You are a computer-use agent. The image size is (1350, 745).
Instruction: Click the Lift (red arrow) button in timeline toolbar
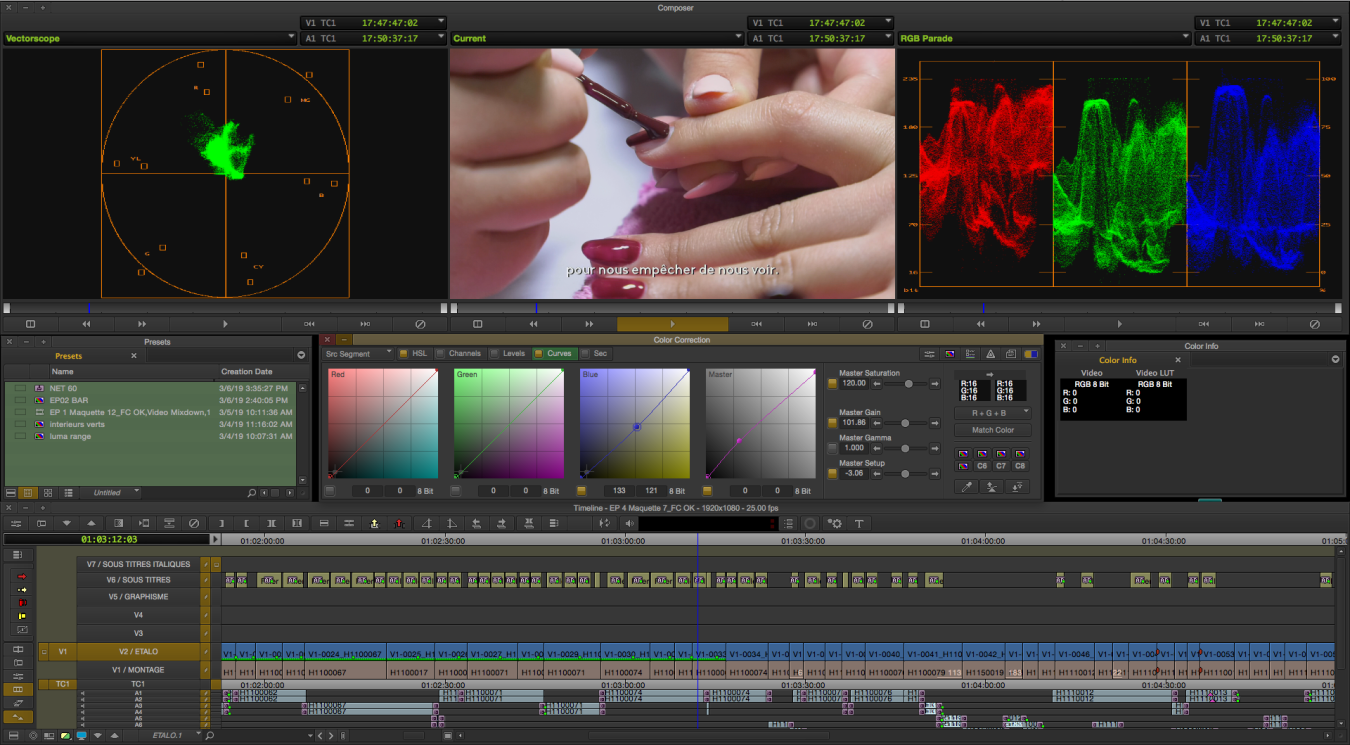(x=399, y=523)
